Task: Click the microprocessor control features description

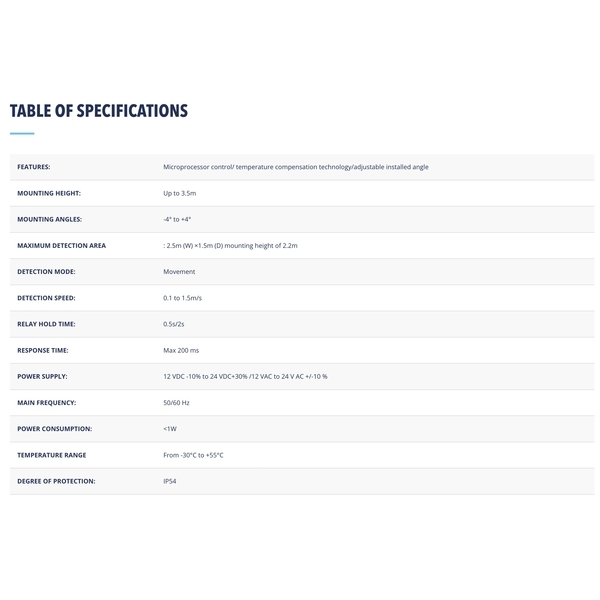Action: (x=295, y=167)
